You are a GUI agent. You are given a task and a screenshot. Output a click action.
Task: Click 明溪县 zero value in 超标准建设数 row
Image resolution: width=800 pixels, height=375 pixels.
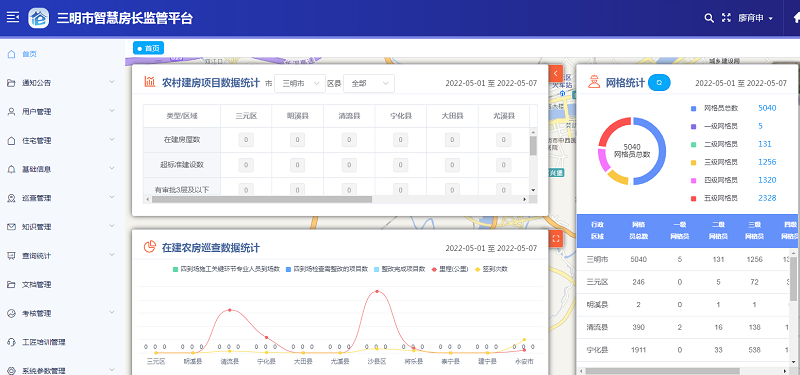(297, 165)
